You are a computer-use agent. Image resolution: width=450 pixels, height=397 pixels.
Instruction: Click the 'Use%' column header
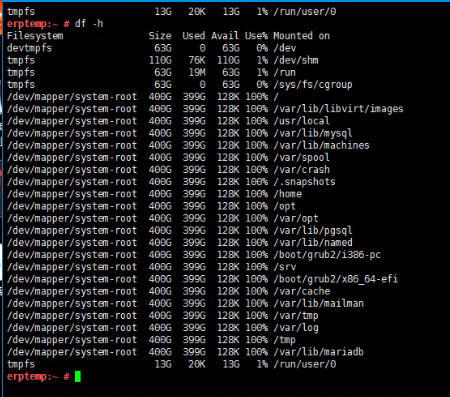tap(256, 36)
